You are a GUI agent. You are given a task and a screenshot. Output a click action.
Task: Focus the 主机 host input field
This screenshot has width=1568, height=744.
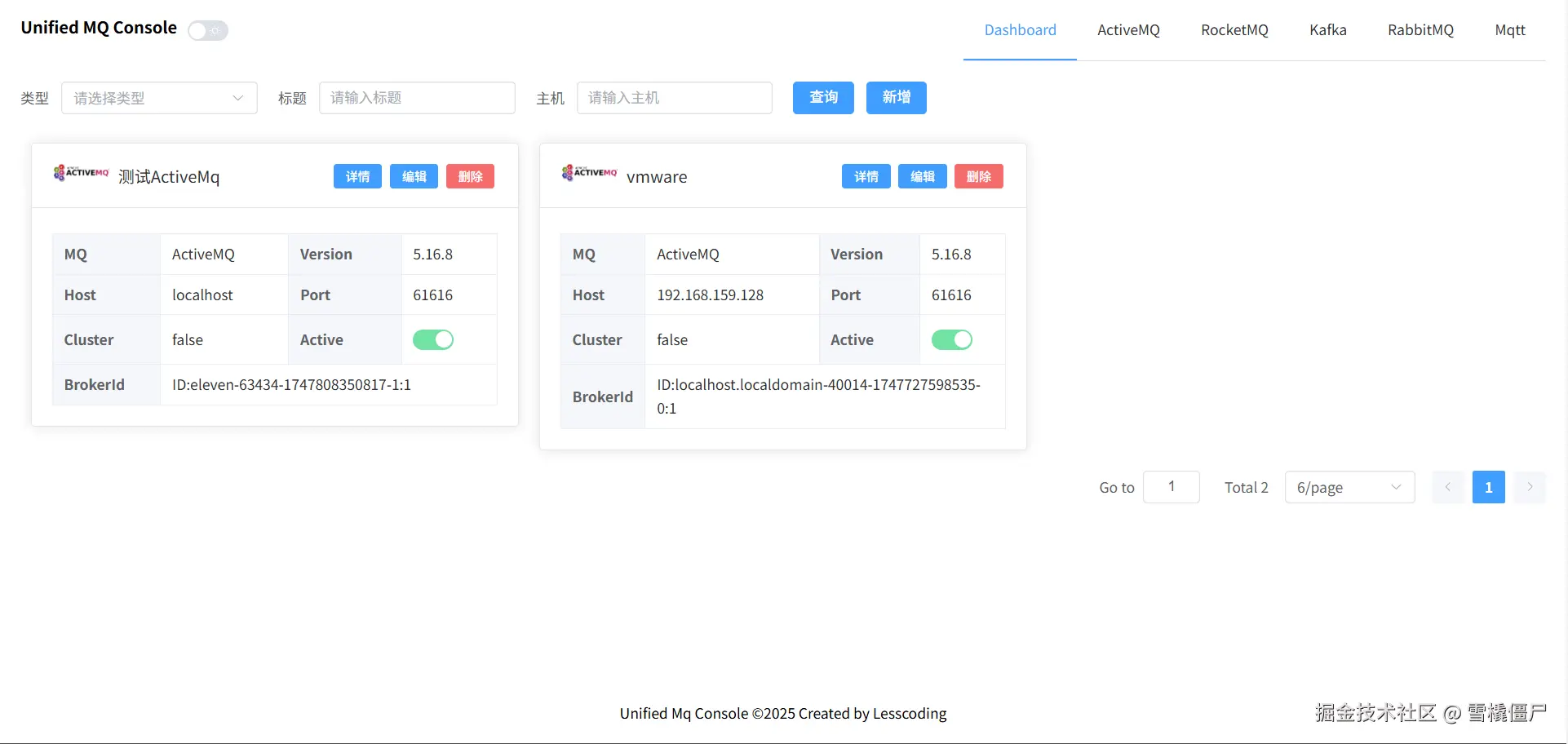pos(675,98)
